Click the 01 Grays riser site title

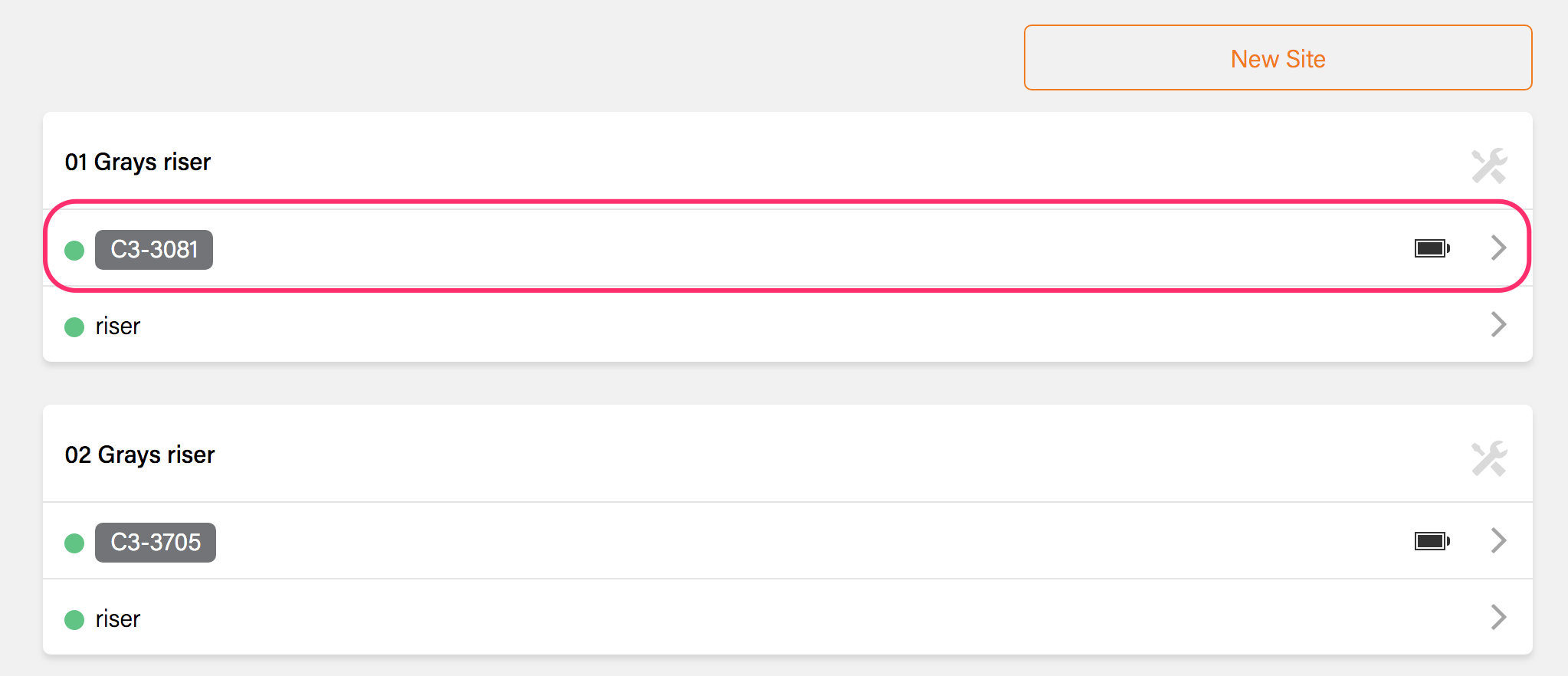138,162
